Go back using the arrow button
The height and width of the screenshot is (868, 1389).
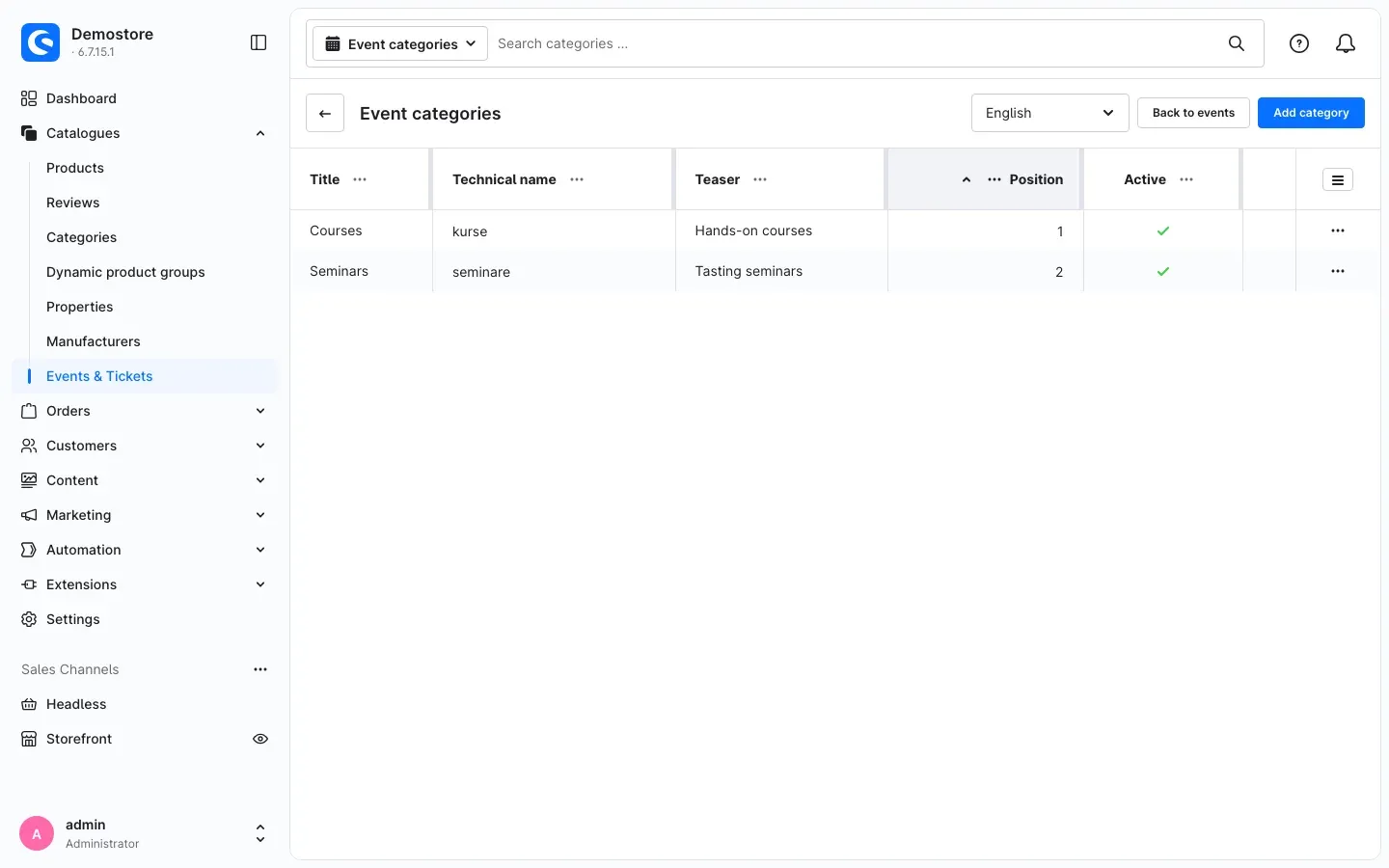pos(325,113)
